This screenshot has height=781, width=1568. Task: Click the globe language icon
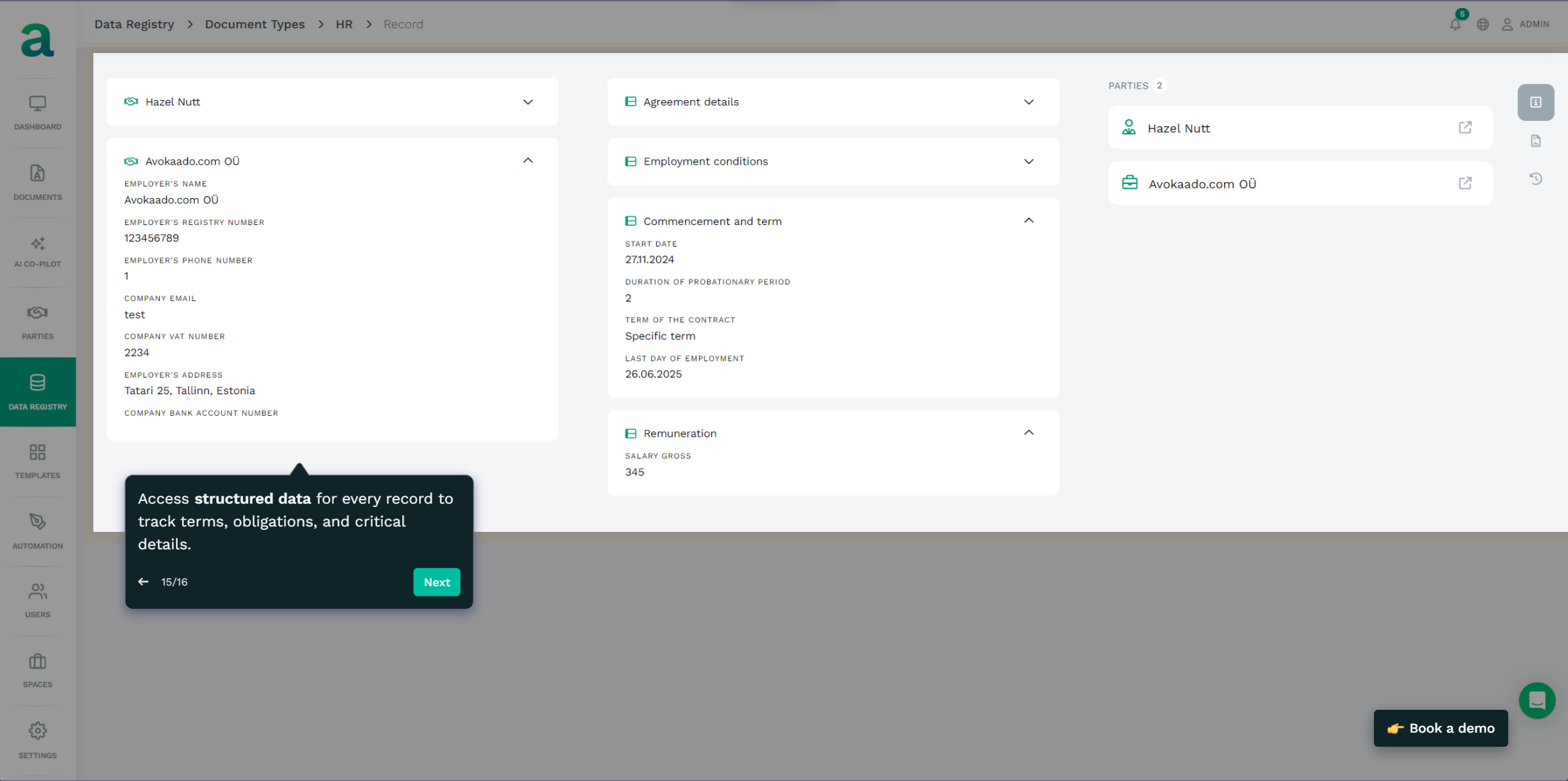(1483, 24)
